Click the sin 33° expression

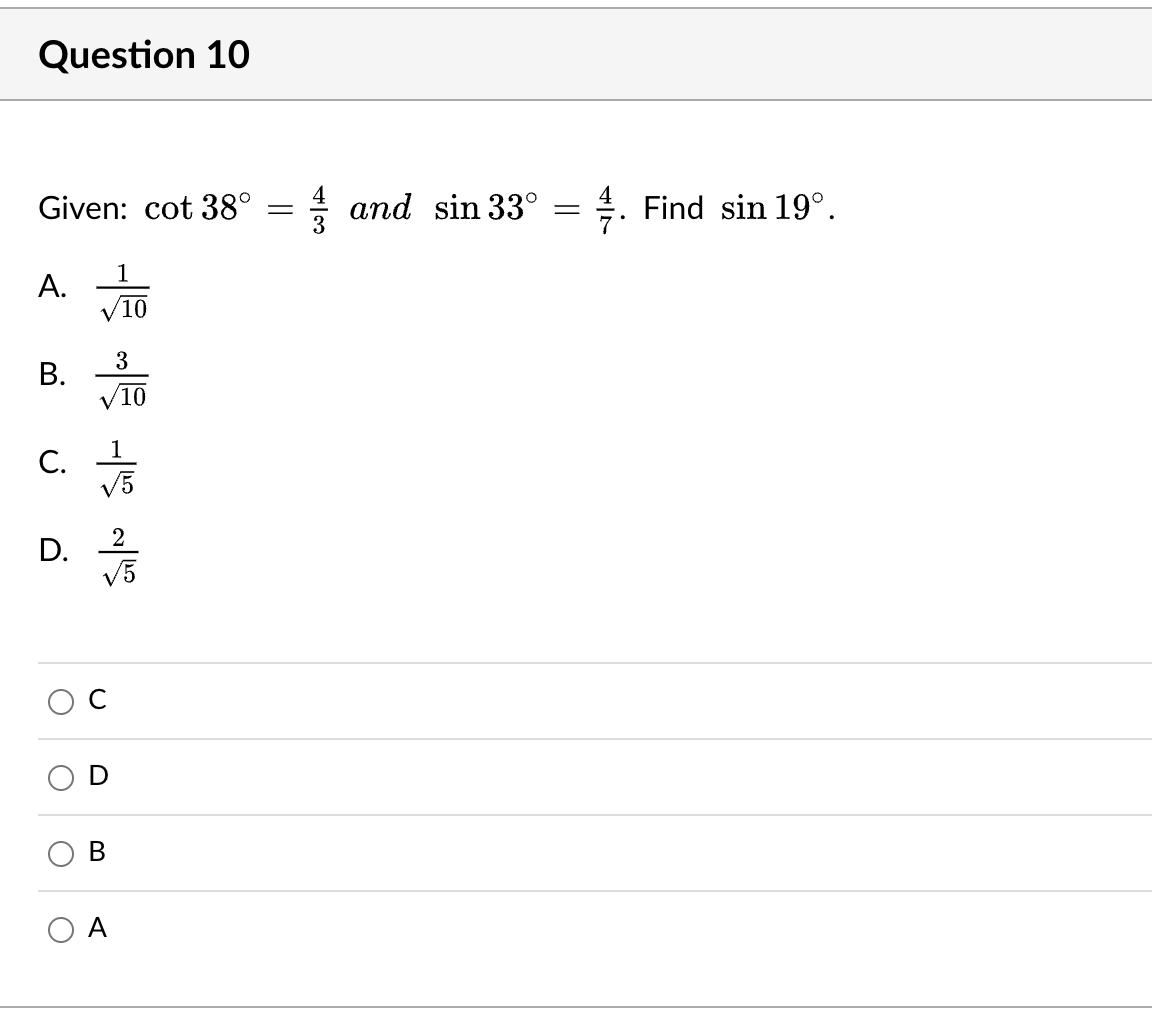pyautogui.click(x=487, y=209)
